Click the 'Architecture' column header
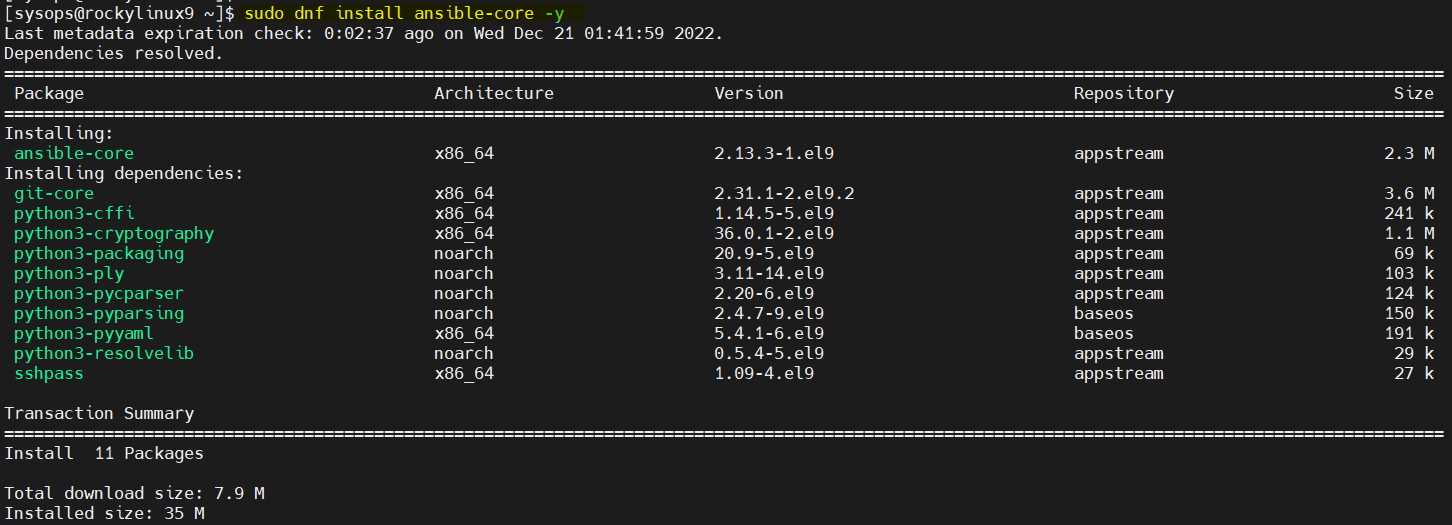The image size is (1452, 525). pos(494,93)
